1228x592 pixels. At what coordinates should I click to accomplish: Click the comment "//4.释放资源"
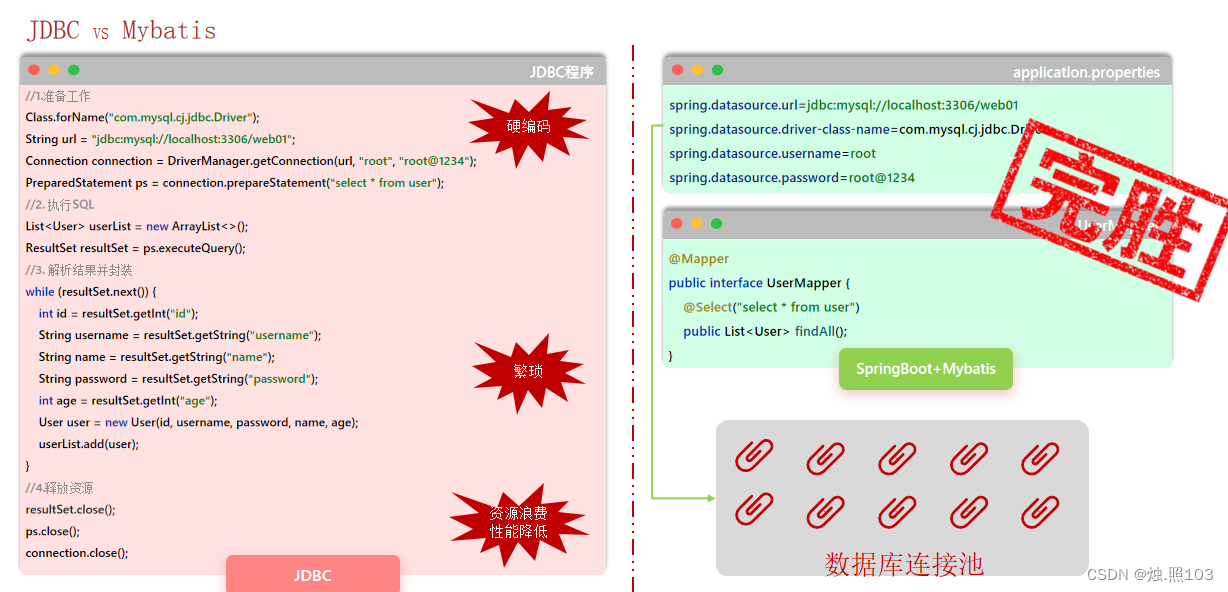60,488
